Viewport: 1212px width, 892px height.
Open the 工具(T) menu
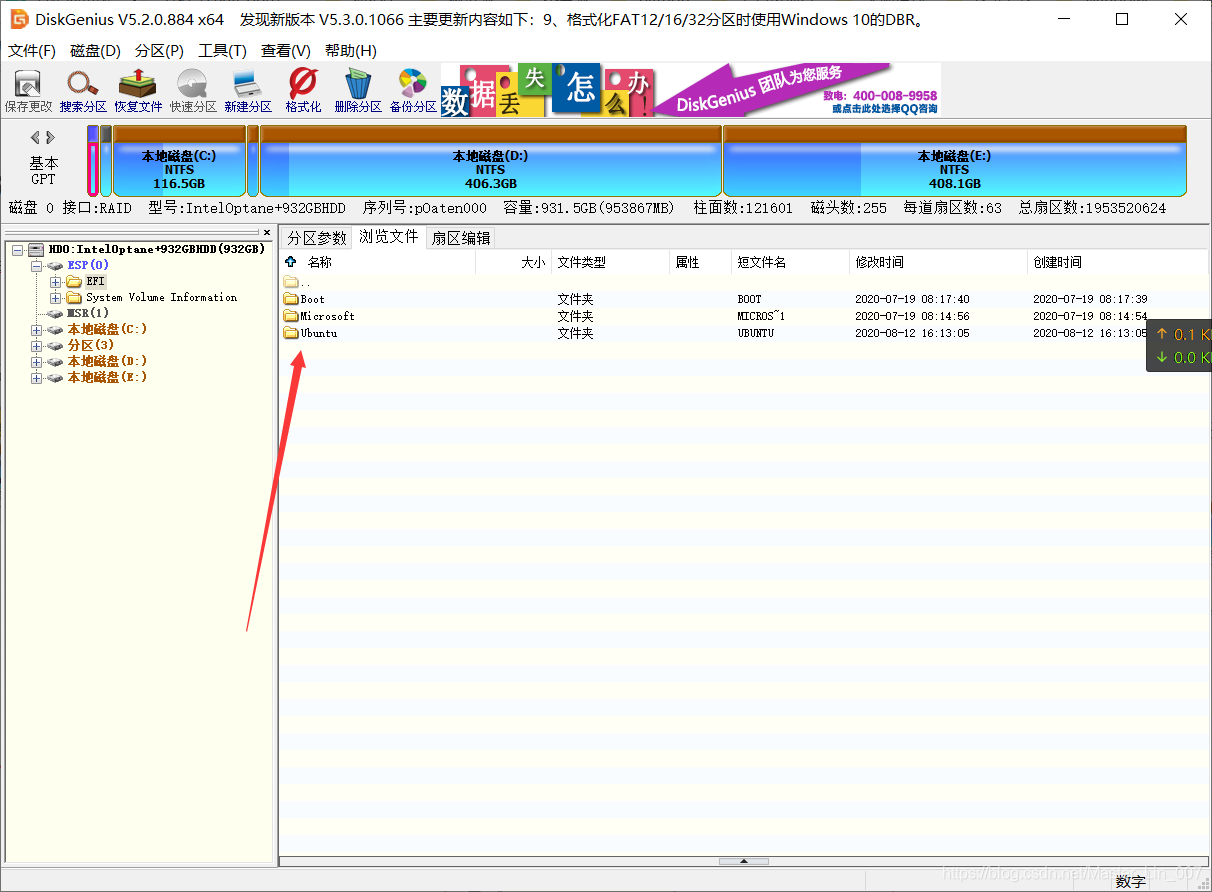point(222,51)
